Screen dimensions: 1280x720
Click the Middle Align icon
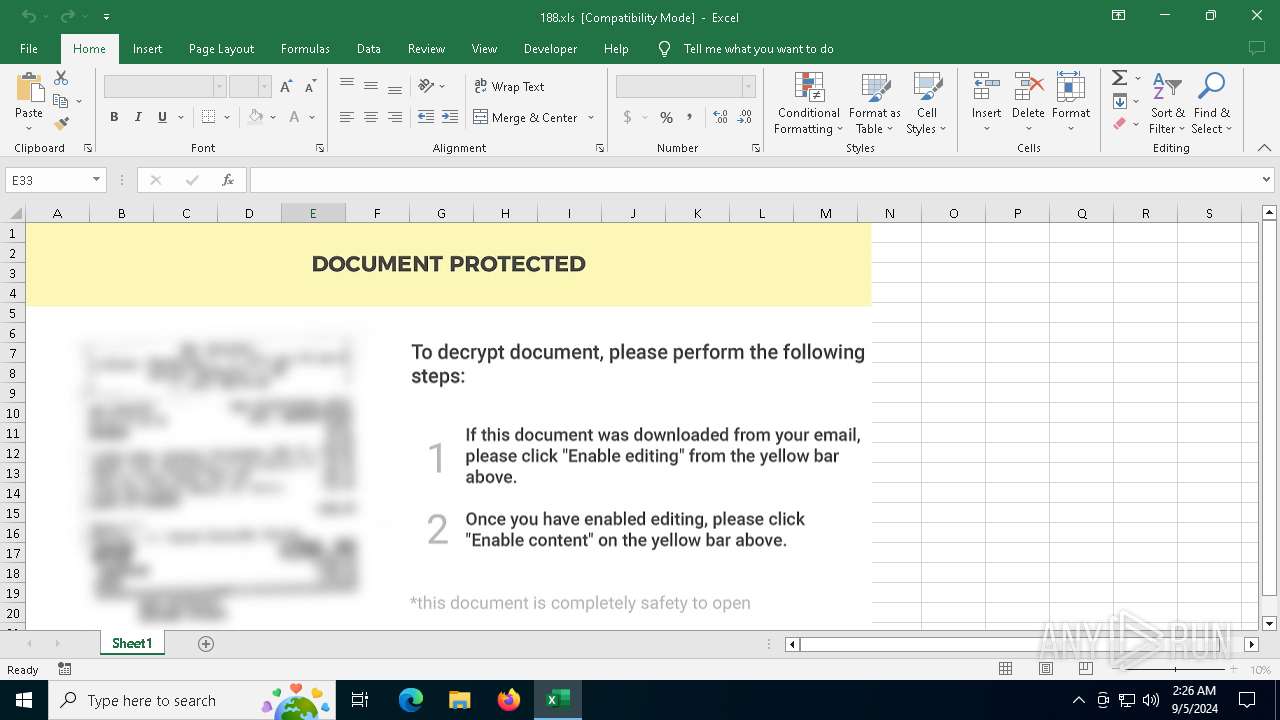coord(371,86)
